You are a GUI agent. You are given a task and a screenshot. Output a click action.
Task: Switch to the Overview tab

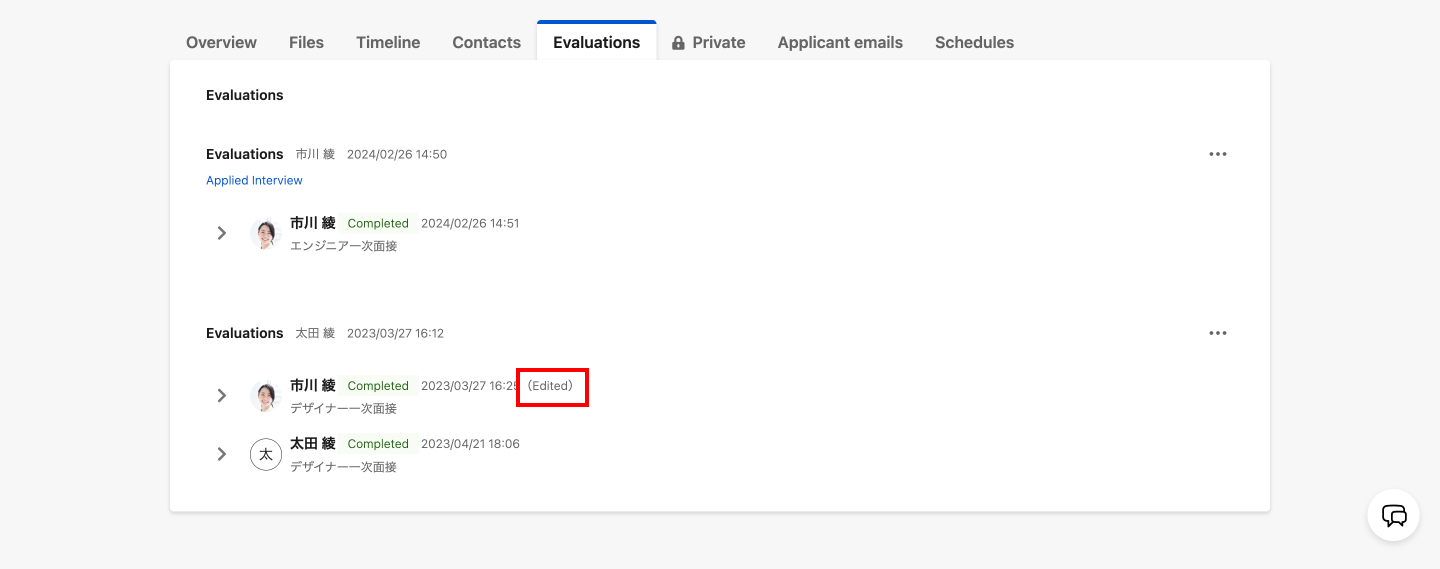coord(221,42)
